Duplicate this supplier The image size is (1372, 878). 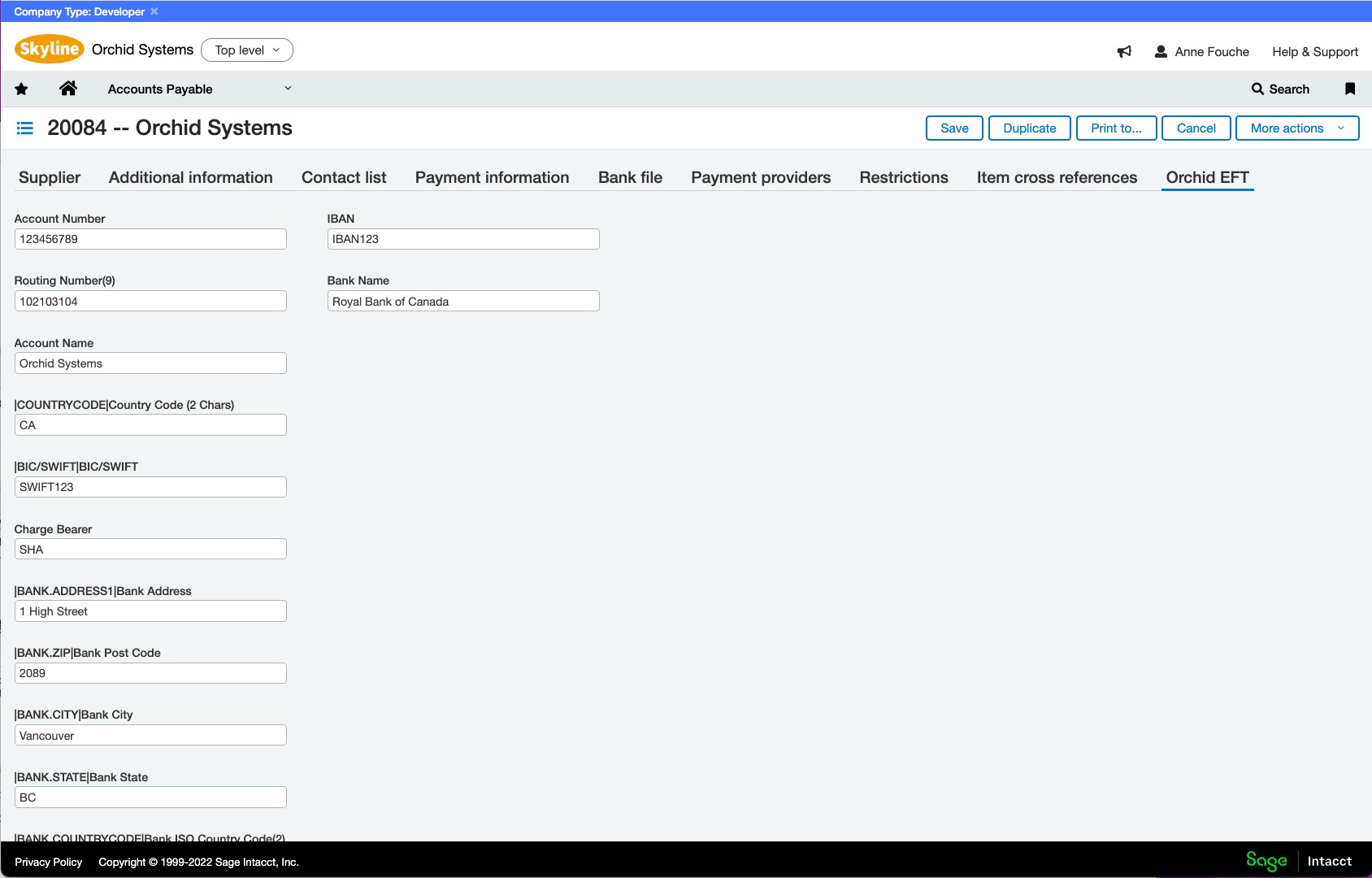1030,128
